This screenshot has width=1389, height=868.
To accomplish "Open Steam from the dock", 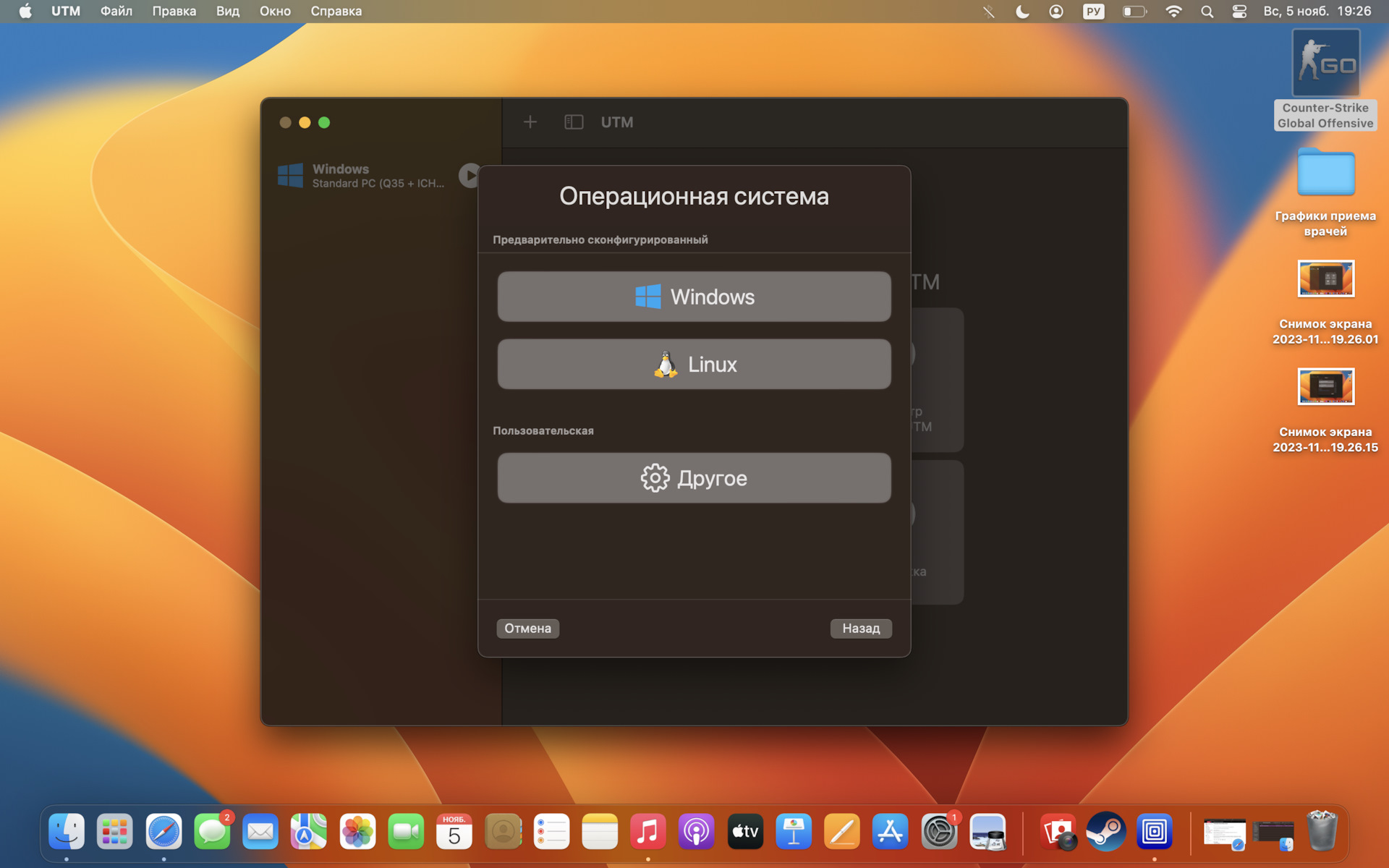I will pos(1105,832).
